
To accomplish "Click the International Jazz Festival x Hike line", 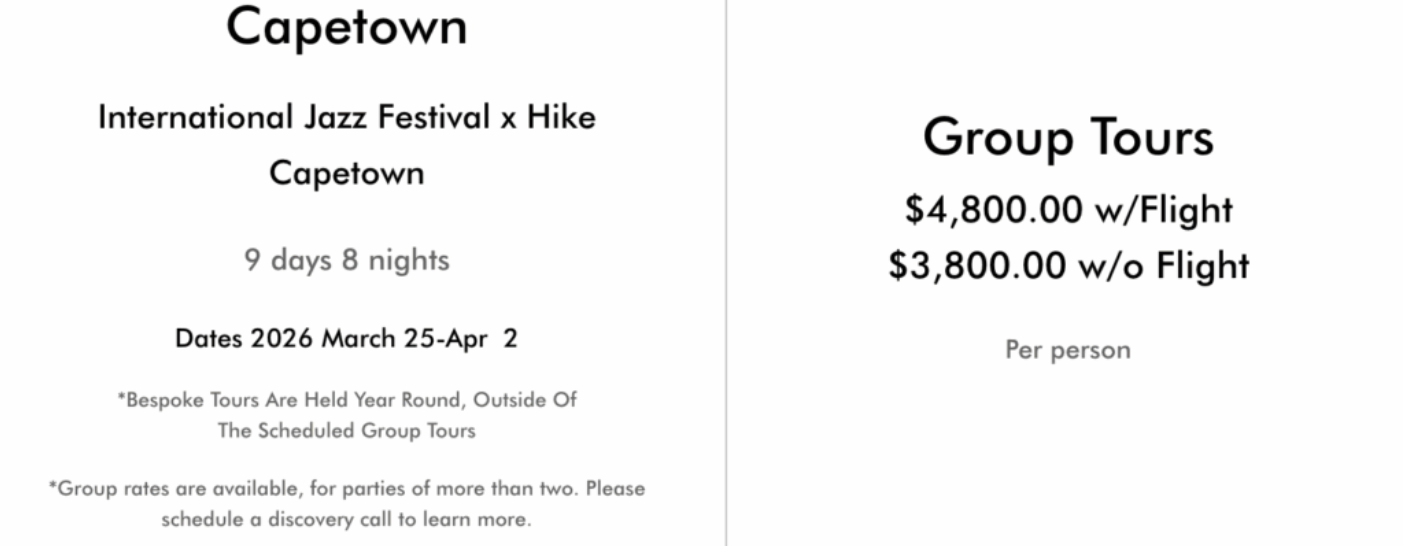I will pos(346,118).
